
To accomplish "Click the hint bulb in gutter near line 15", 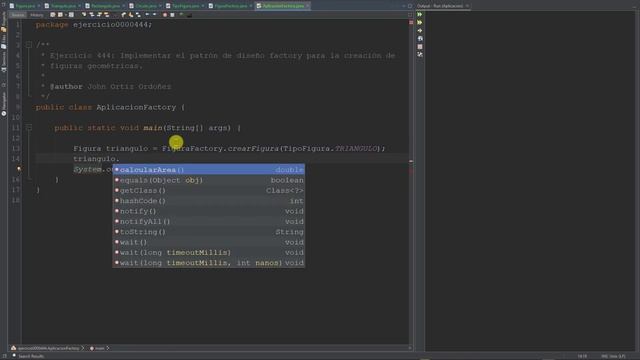I will [19, 169].
